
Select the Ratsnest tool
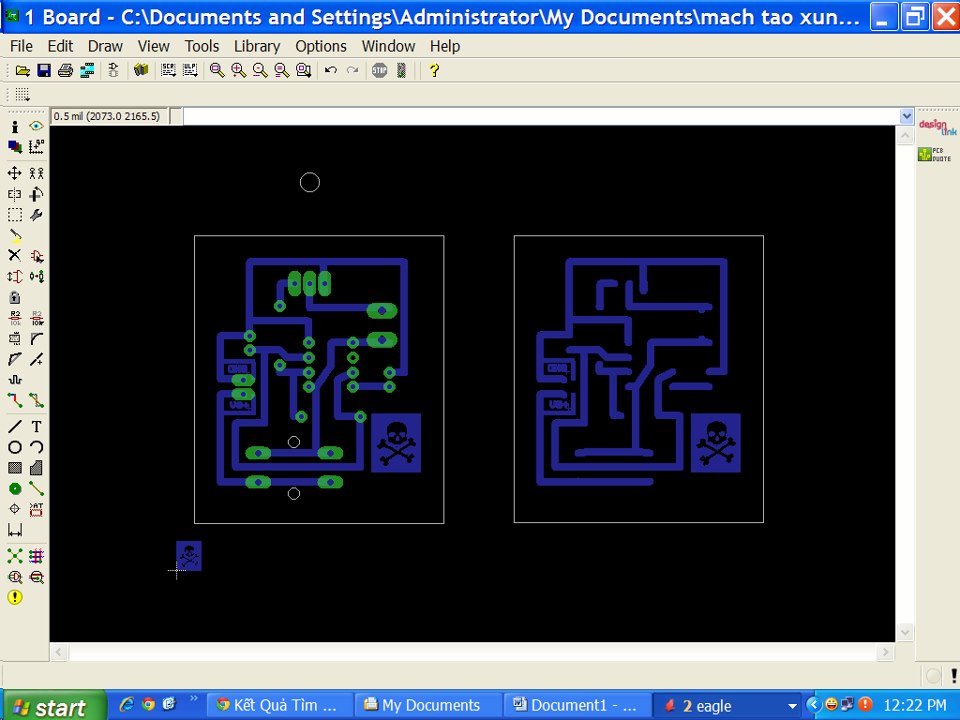pyautogui.click(x=15, y=556)
